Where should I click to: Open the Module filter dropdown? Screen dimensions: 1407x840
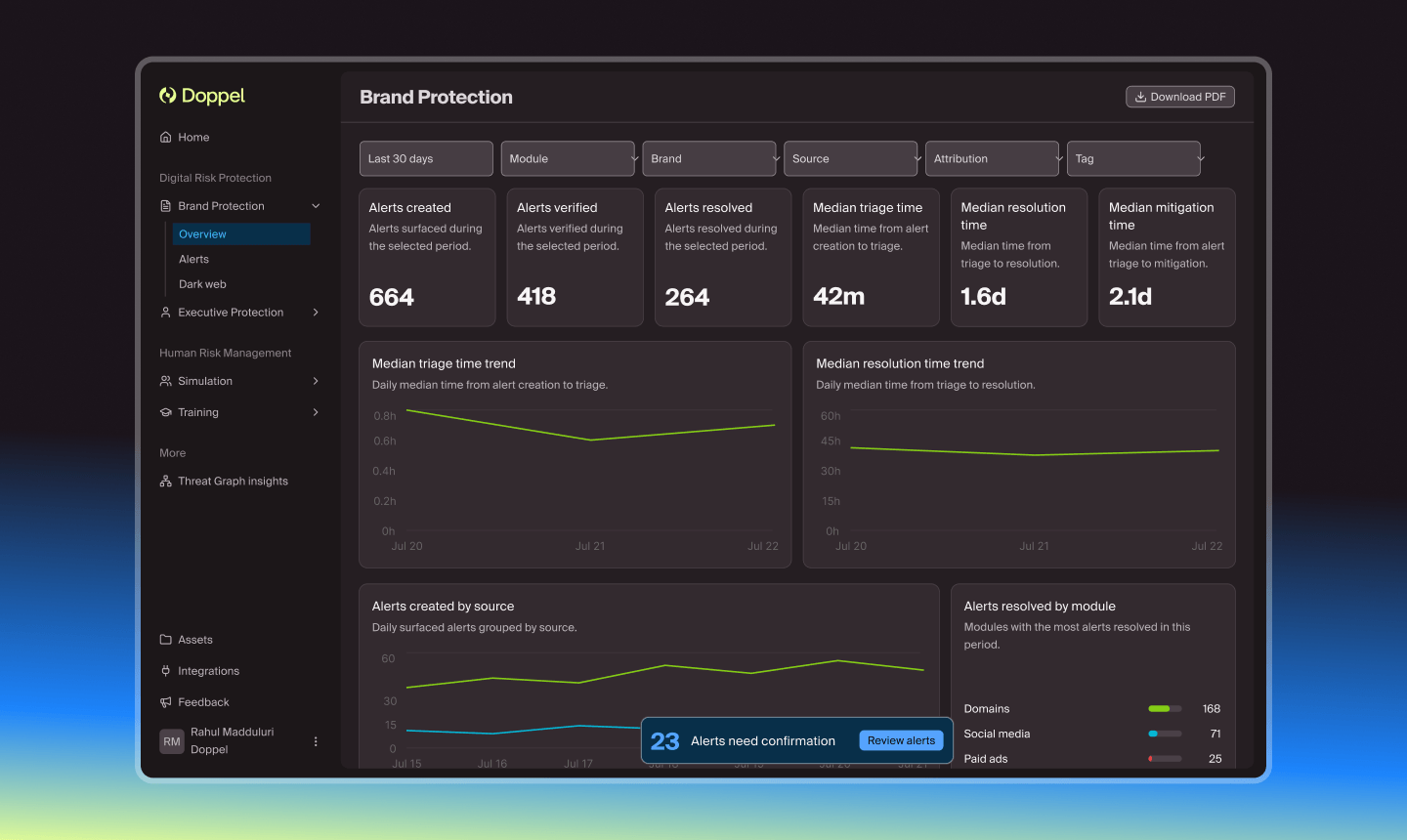point(568,158)
